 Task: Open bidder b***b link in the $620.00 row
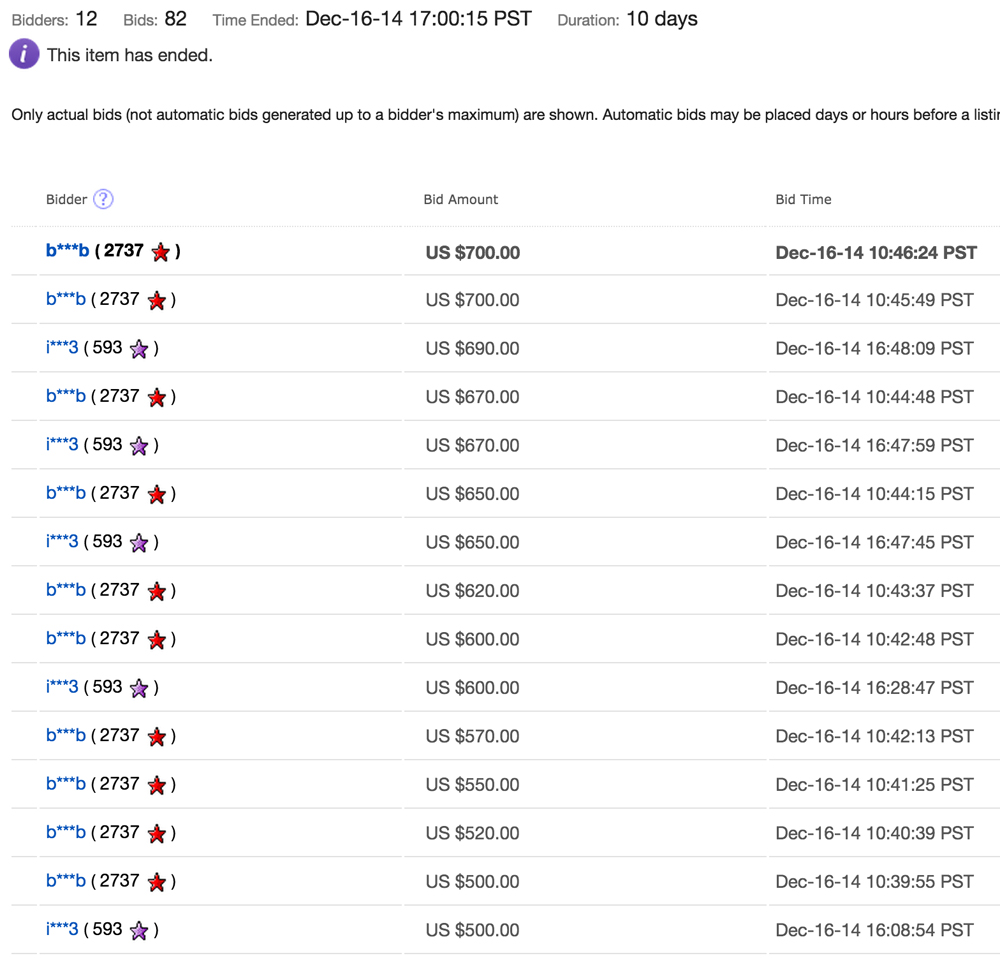coord(66,590)
